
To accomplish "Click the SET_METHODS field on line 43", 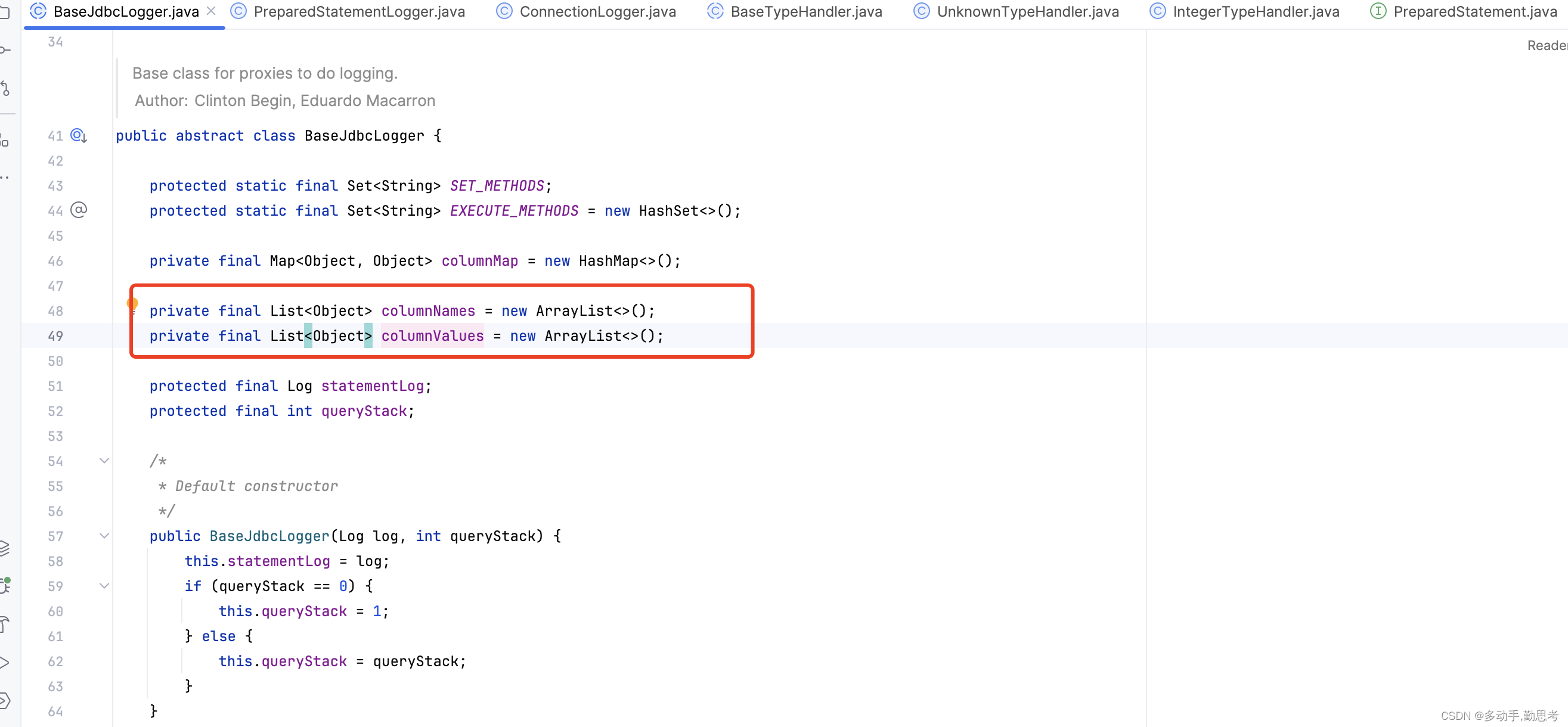I will [497, 185].
